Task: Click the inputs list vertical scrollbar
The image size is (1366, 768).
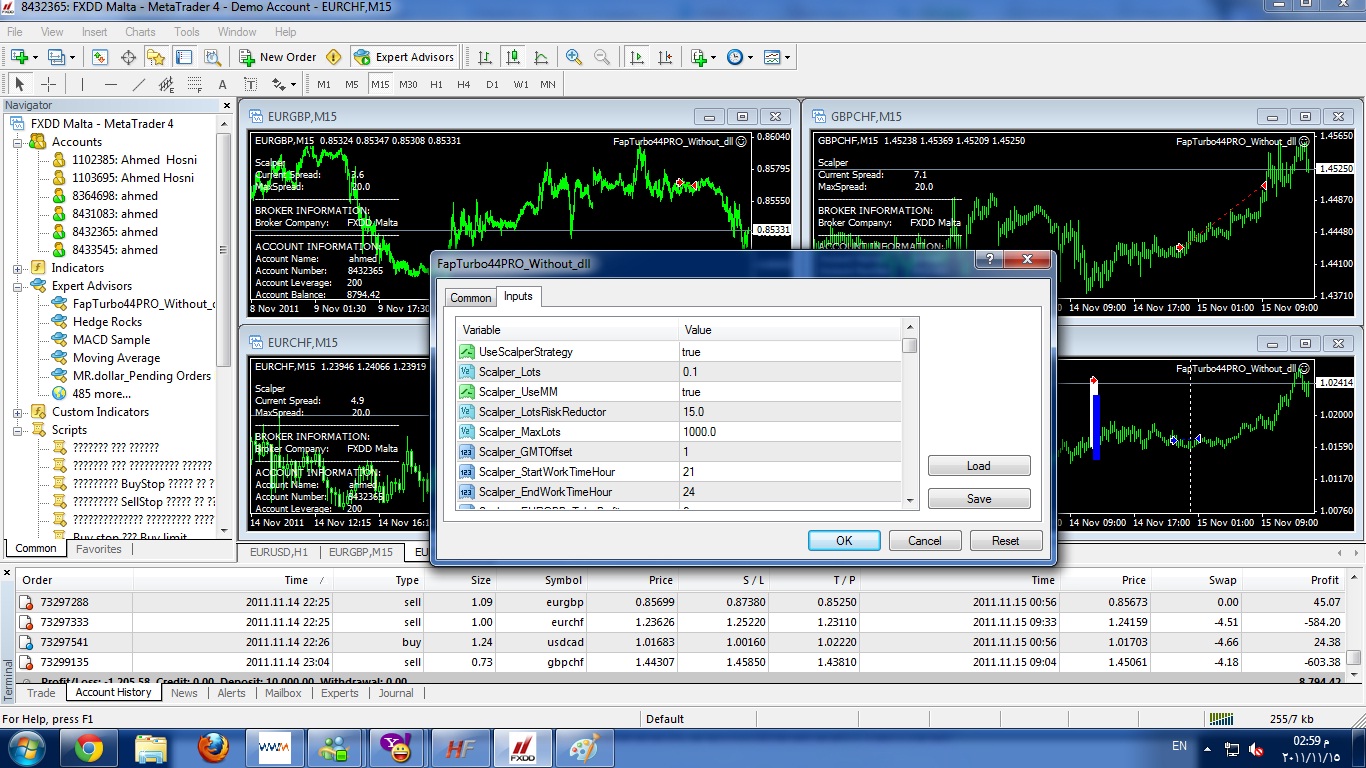Action: tap(910, 413)
